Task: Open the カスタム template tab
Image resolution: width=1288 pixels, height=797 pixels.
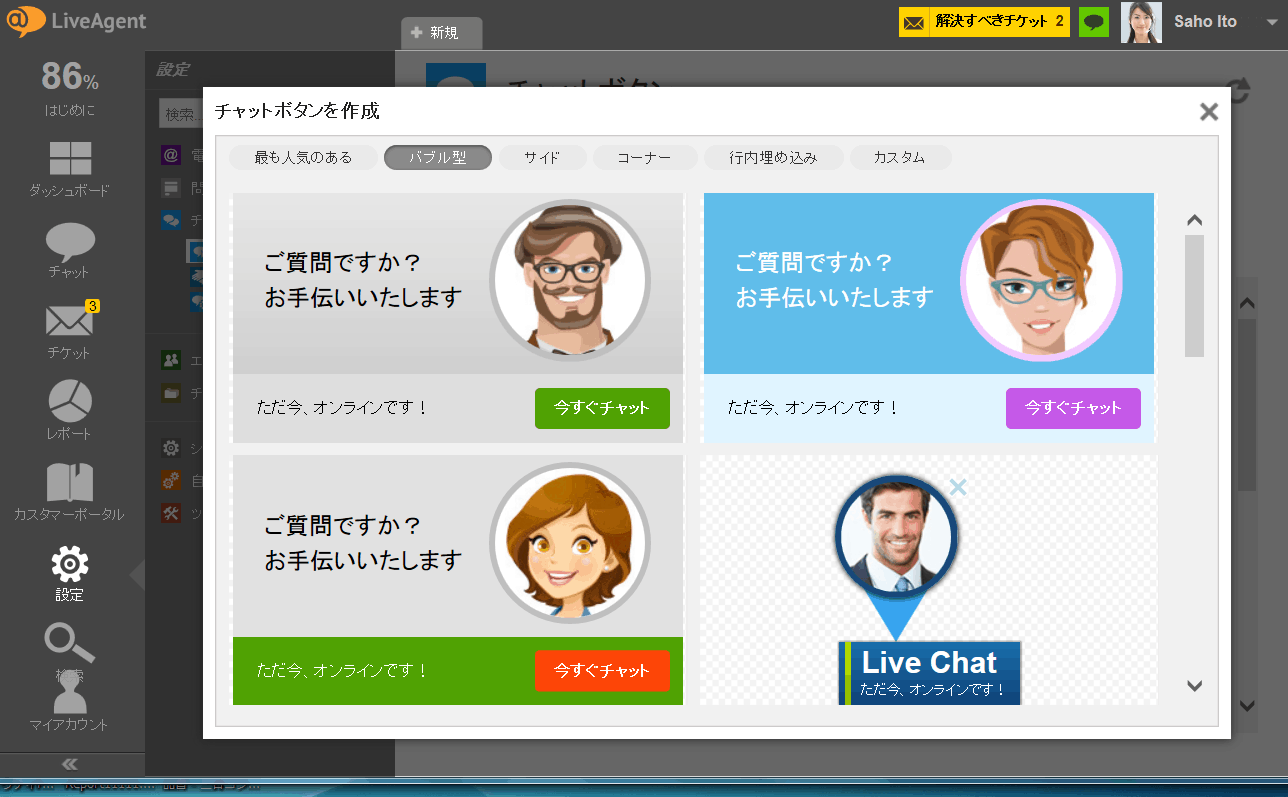Action: [x=899, y=157]
